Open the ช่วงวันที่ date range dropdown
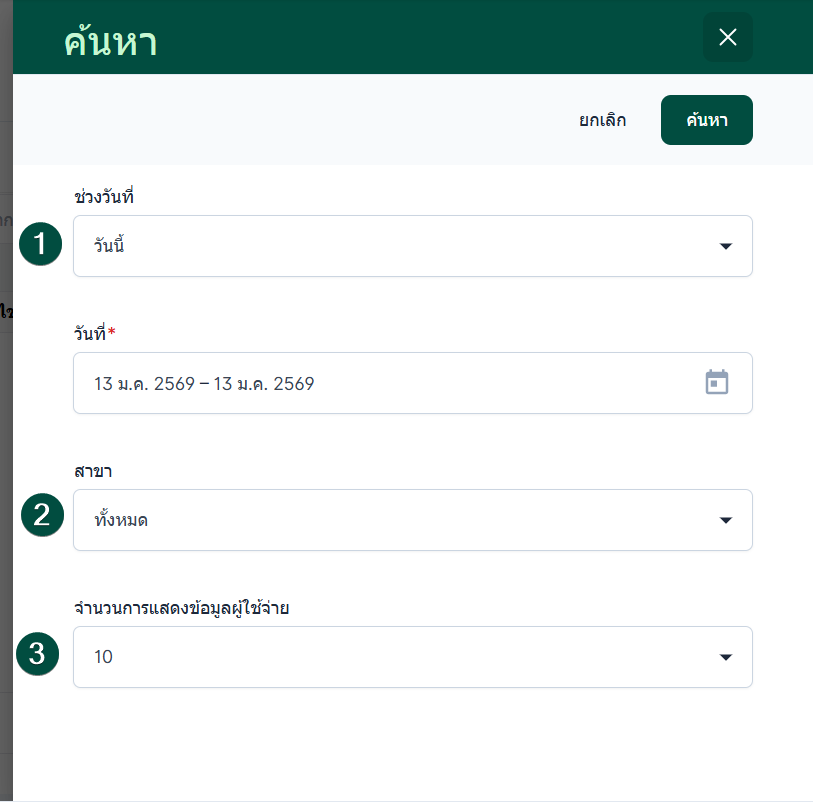 point(413,246)
